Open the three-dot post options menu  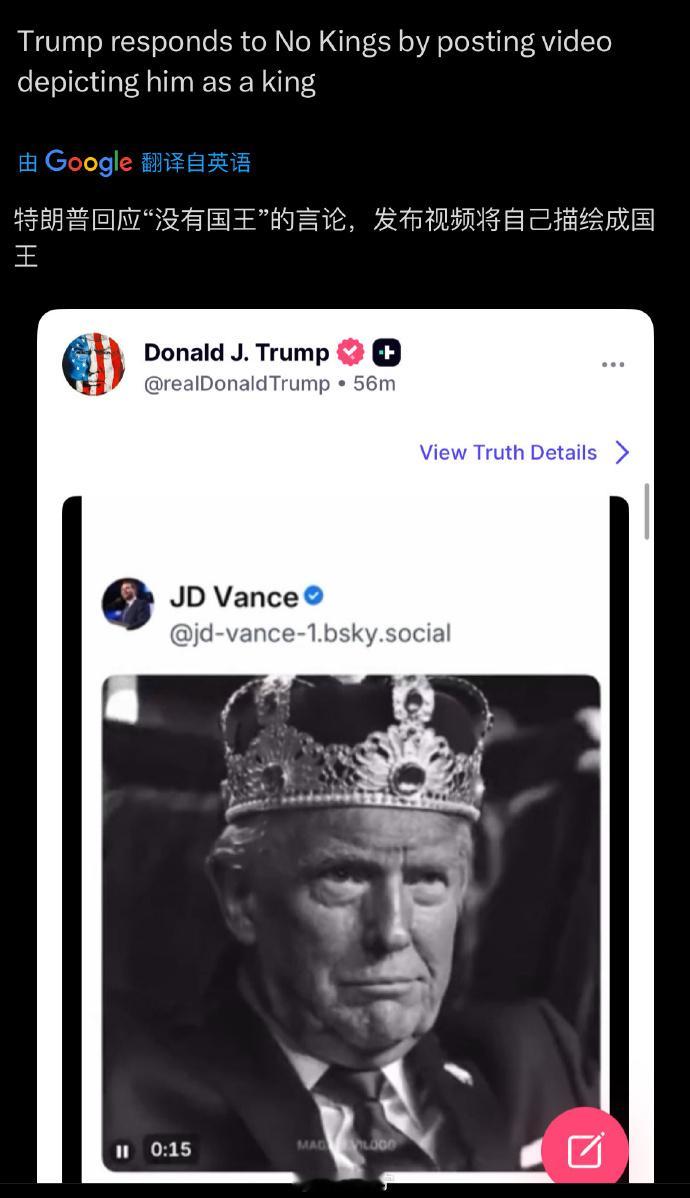(x=613, y=365)
